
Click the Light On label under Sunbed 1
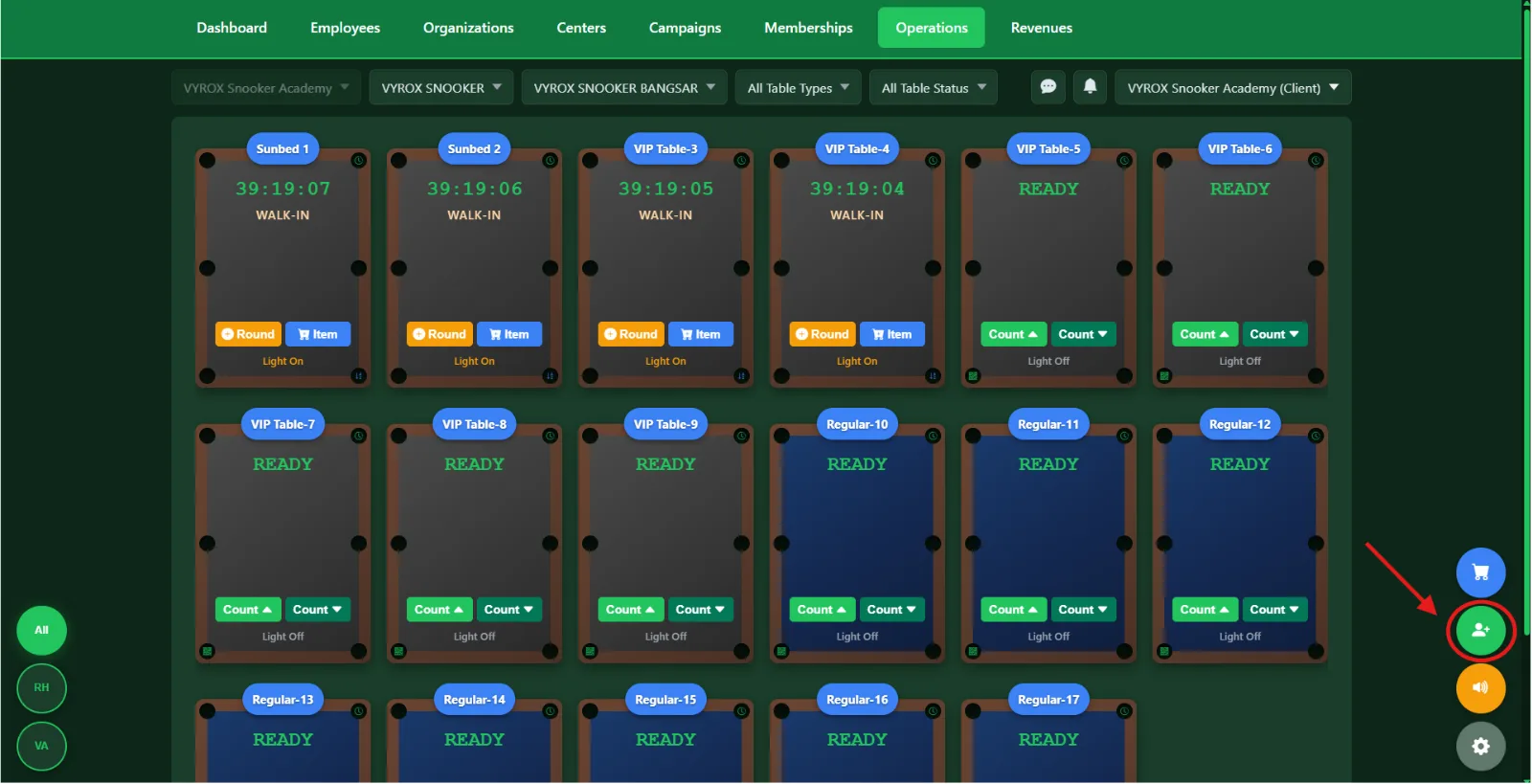282,362
